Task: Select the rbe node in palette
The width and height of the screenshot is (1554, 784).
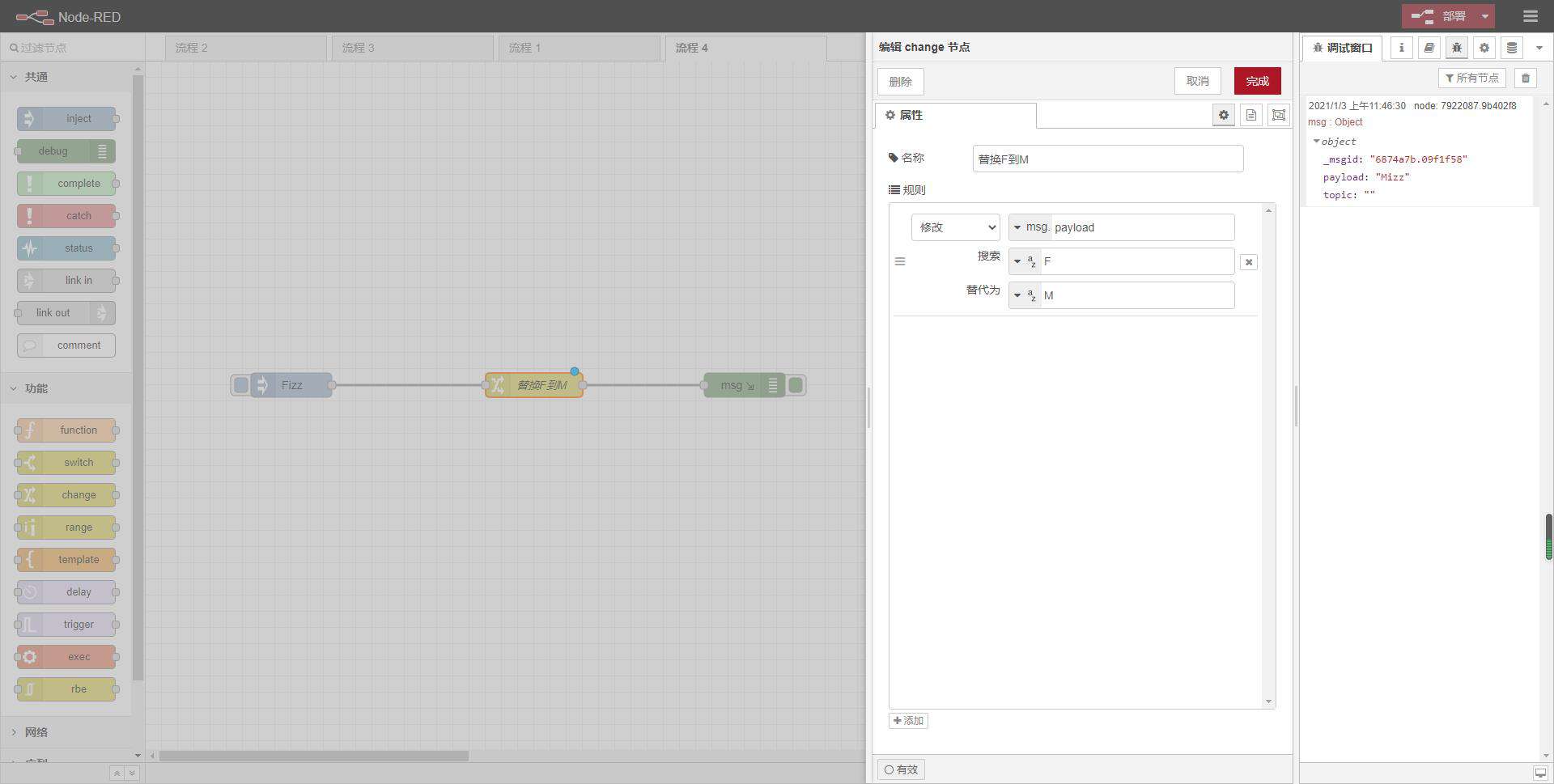Action: [x=66, y=689]
